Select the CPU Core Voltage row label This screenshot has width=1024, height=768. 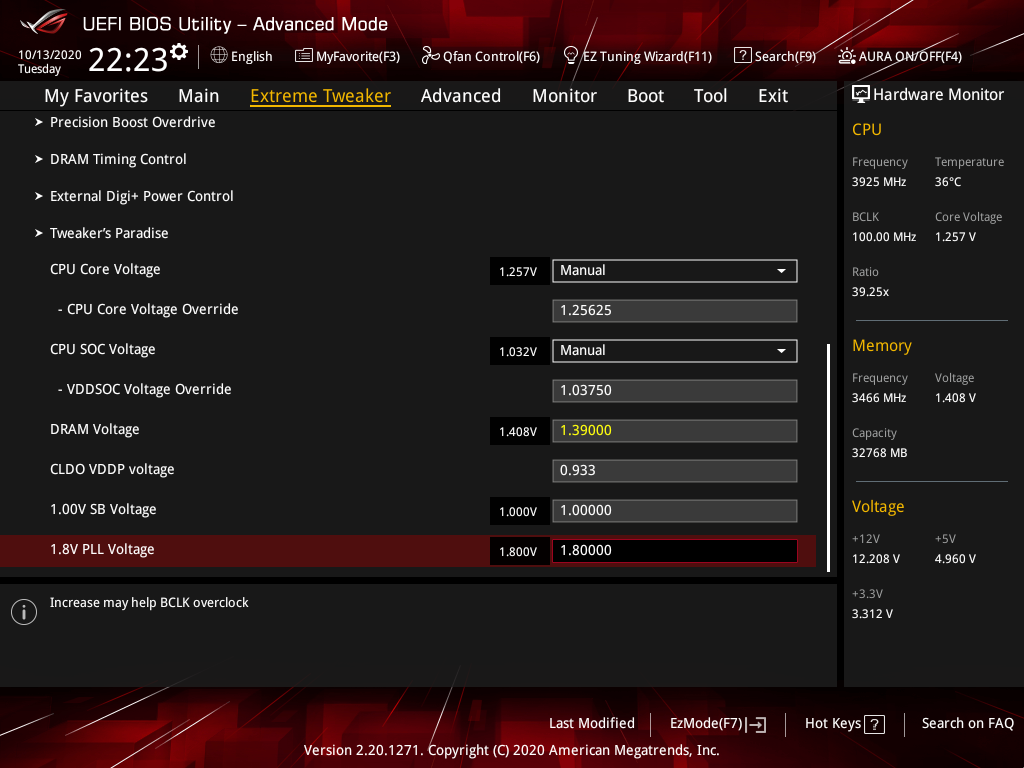pos(105,269)
